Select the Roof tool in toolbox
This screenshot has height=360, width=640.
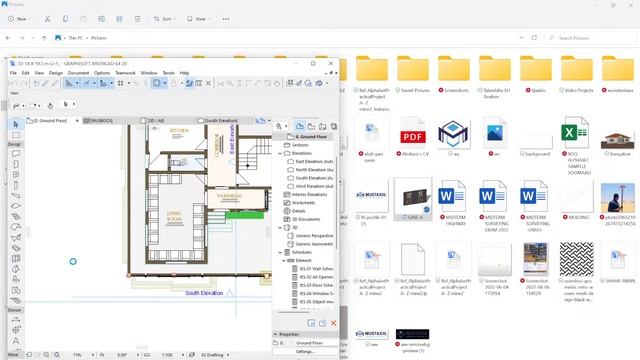tap(16, 227)
